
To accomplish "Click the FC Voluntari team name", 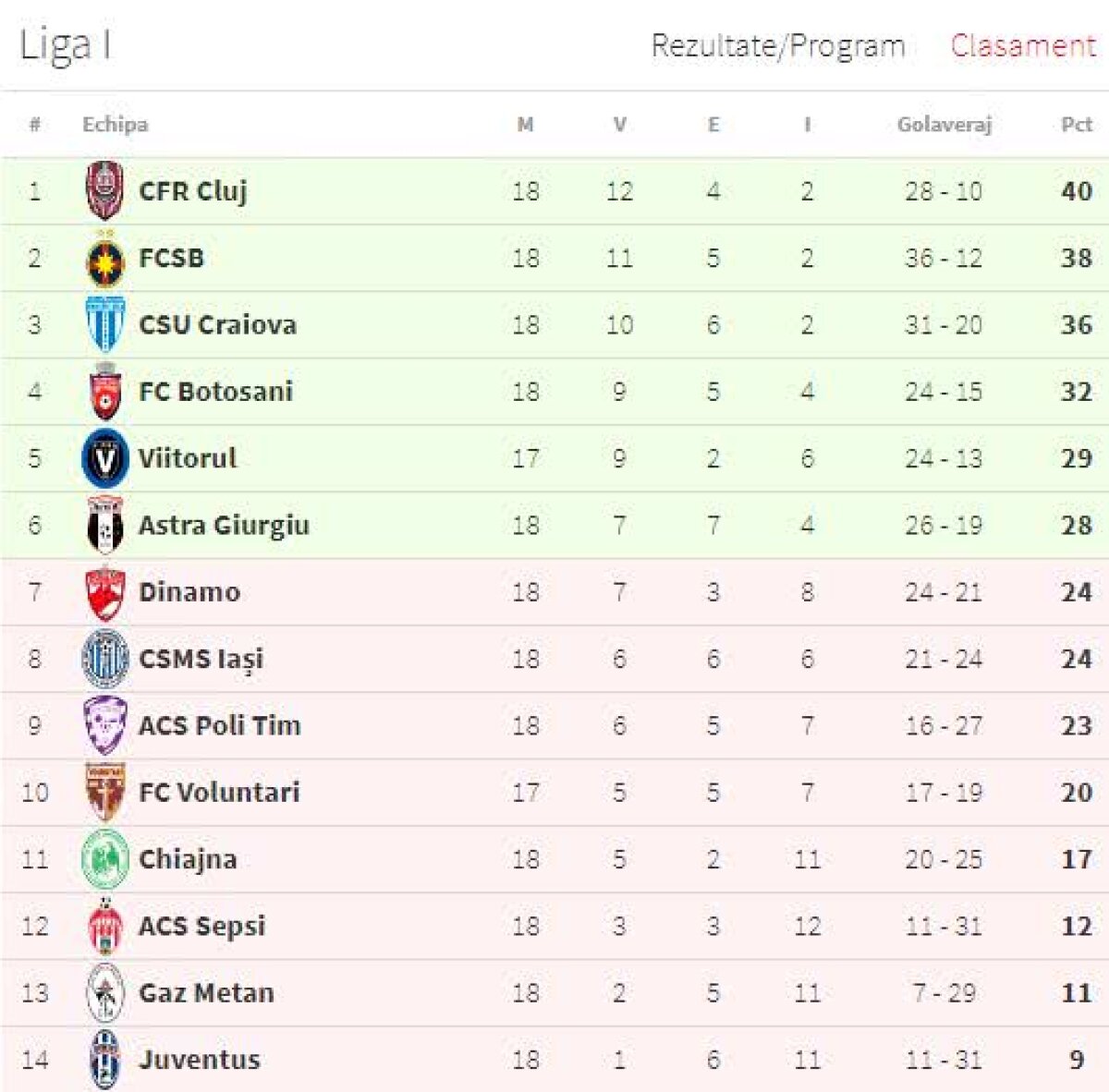I will coord(217,793).
